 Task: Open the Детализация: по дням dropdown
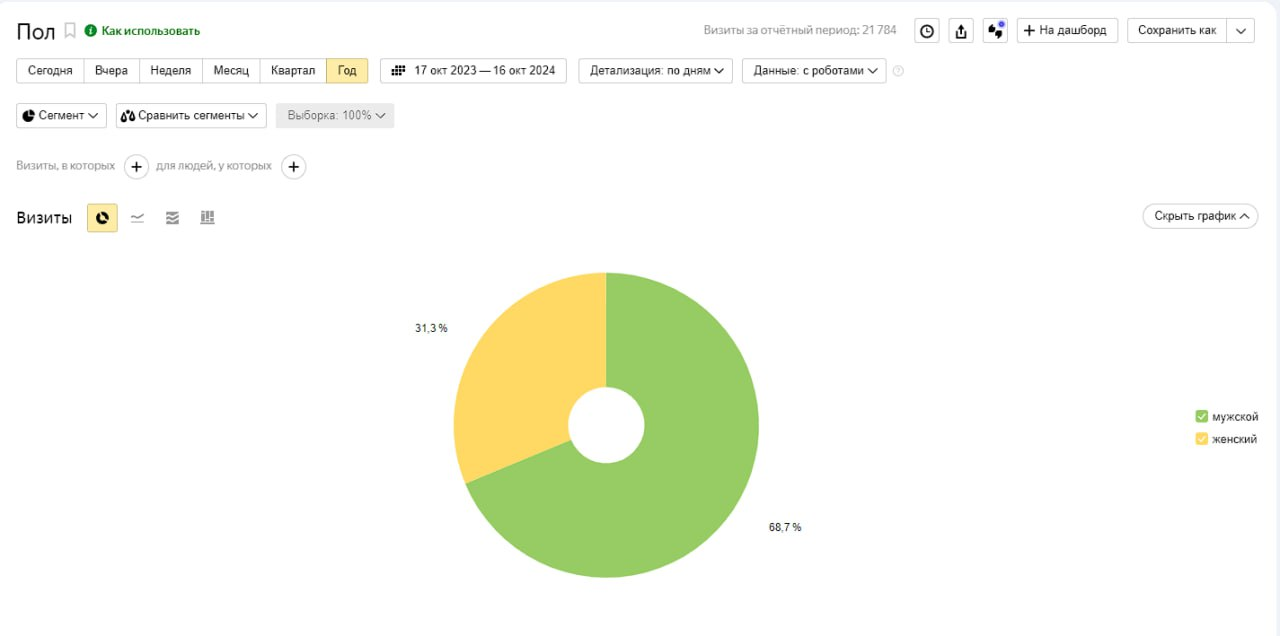656,71
